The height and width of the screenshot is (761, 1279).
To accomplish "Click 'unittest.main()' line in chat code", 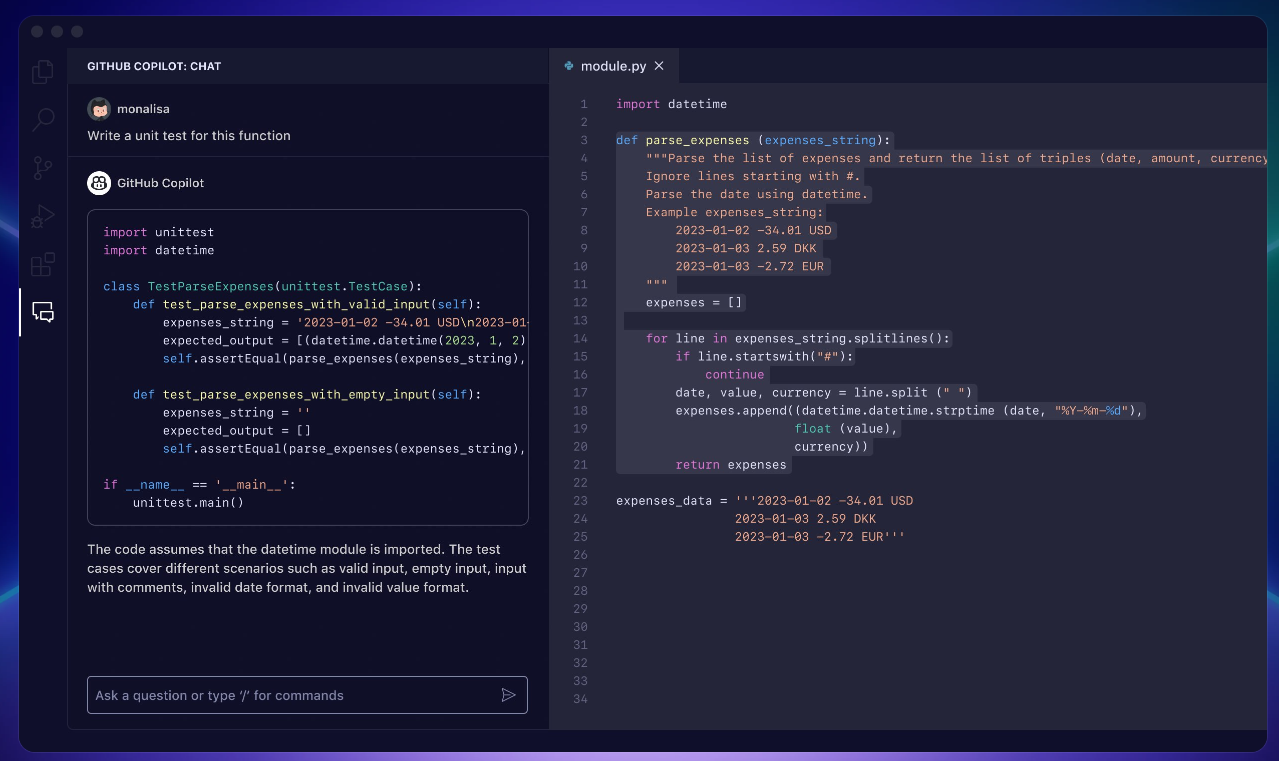I will (188, 502).
